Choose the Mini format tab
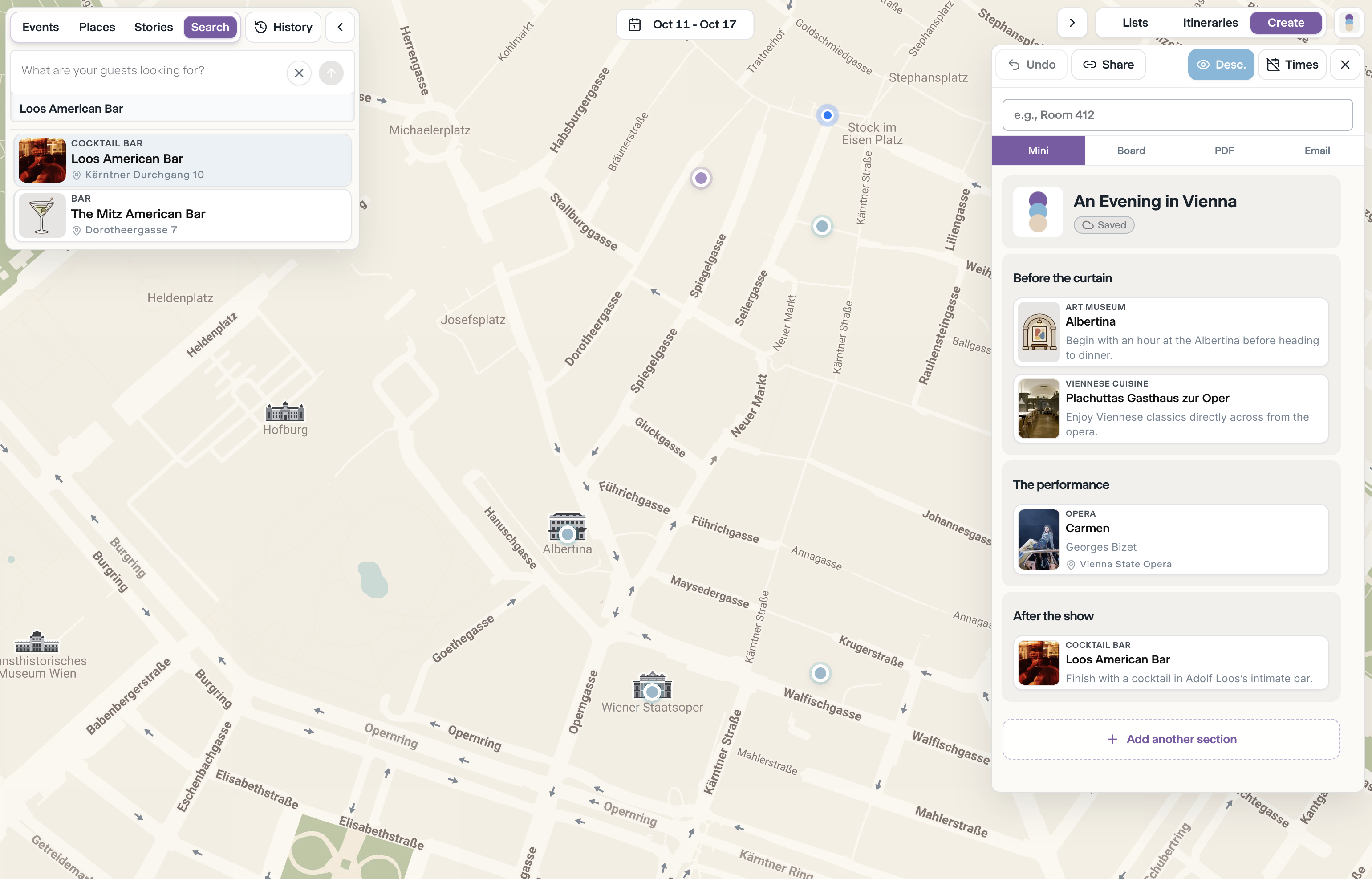This screenshot has height=879, width=1372. click(x=1038, y=150)
